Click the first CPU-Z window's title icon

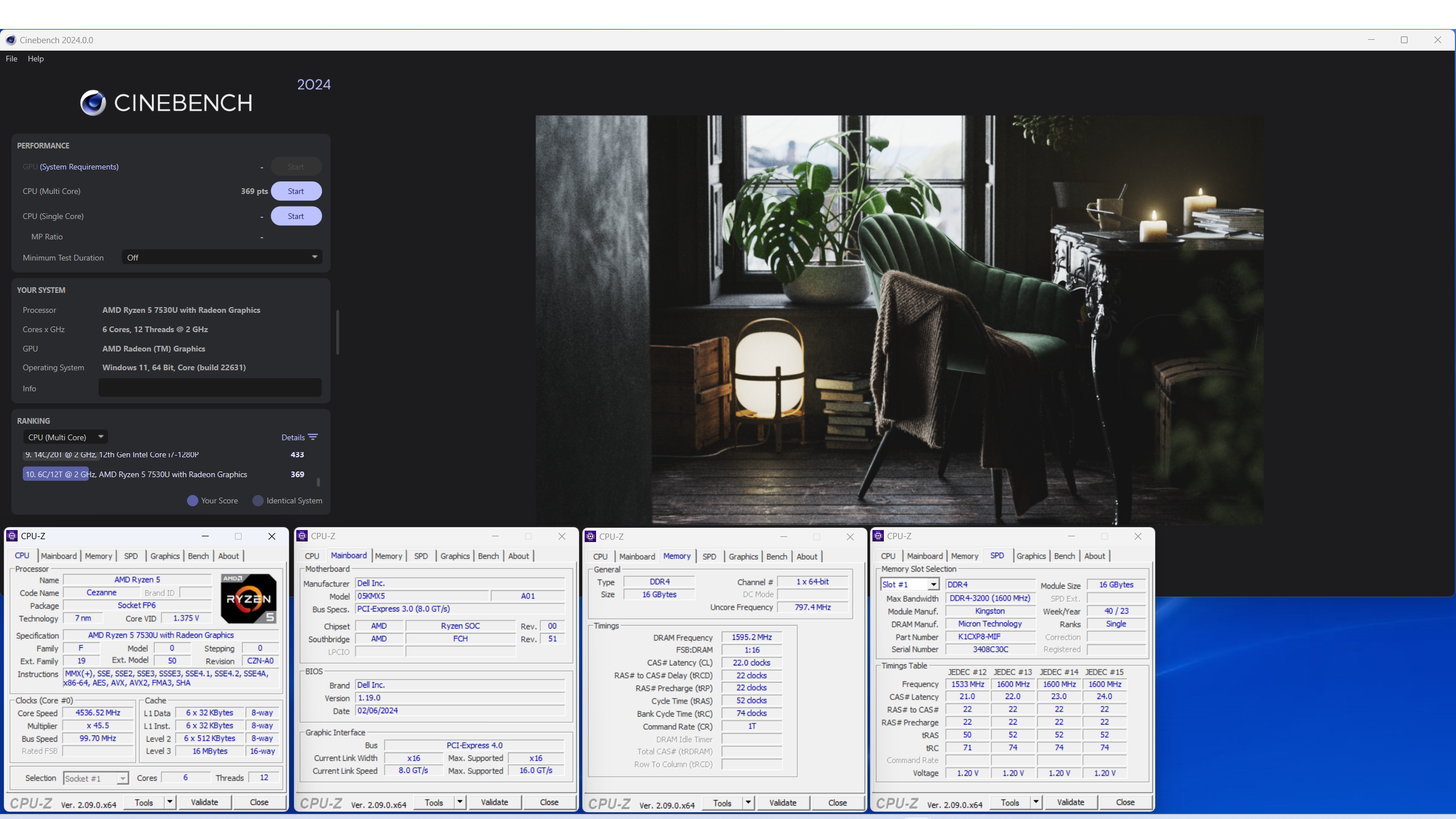pos(12,536)
